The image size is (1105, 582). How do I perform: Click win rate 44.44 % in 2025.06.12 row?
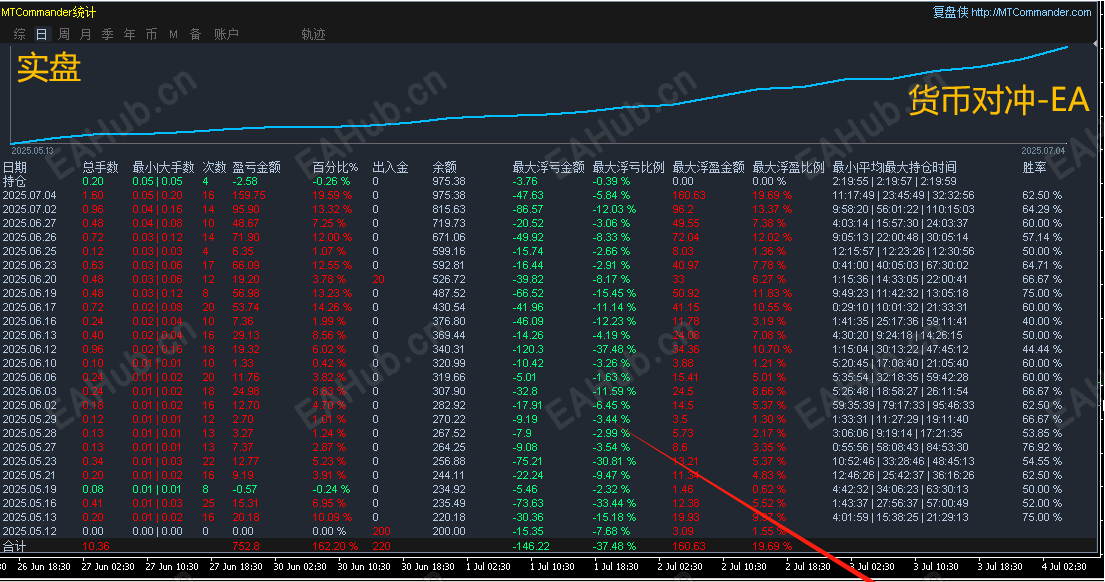click(x=1042, y=349)
